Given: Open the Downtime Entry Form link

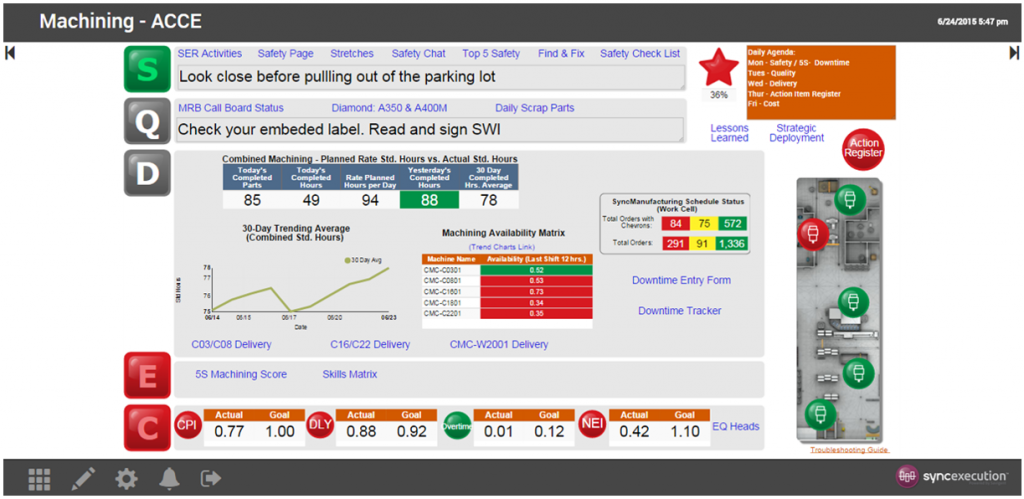Looking at the screenshot, I should point(681,281).
